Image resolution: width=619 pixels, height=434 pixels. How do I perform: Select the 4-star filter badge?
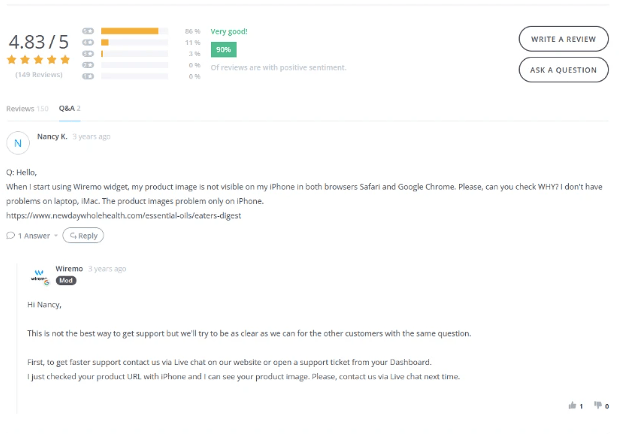[x=88, y=42]
